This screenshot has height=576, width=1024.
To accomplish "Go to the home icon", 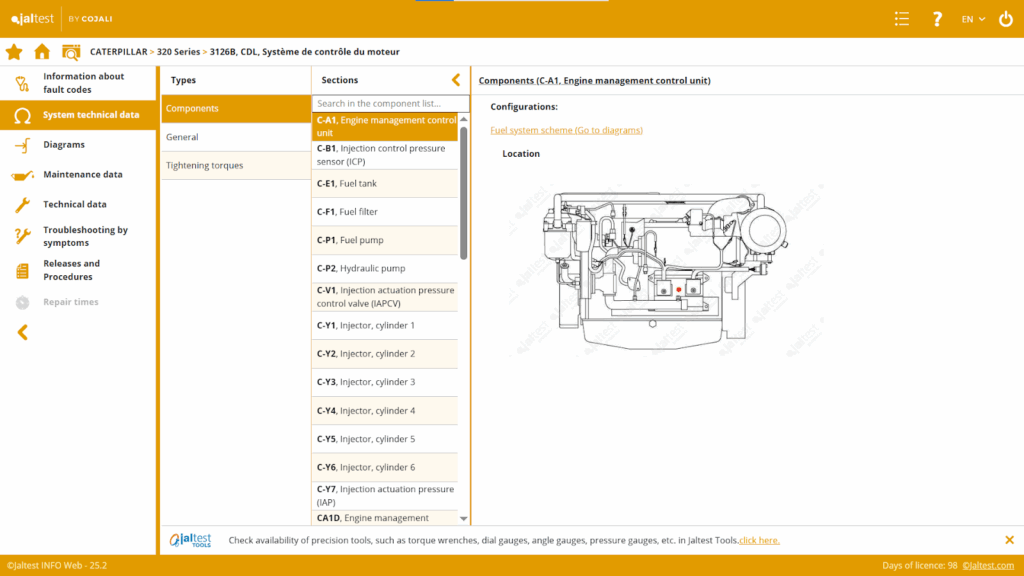I will (x=42, y=52).
